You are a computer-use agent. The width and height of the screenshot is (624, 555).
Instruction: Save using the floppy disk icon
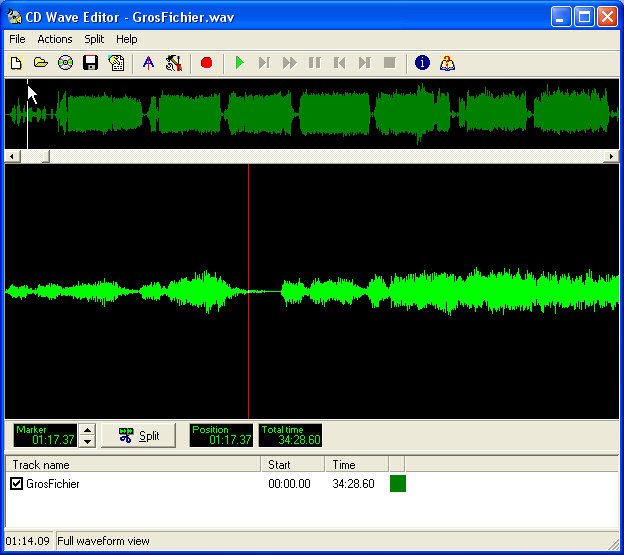coord(91,63)
